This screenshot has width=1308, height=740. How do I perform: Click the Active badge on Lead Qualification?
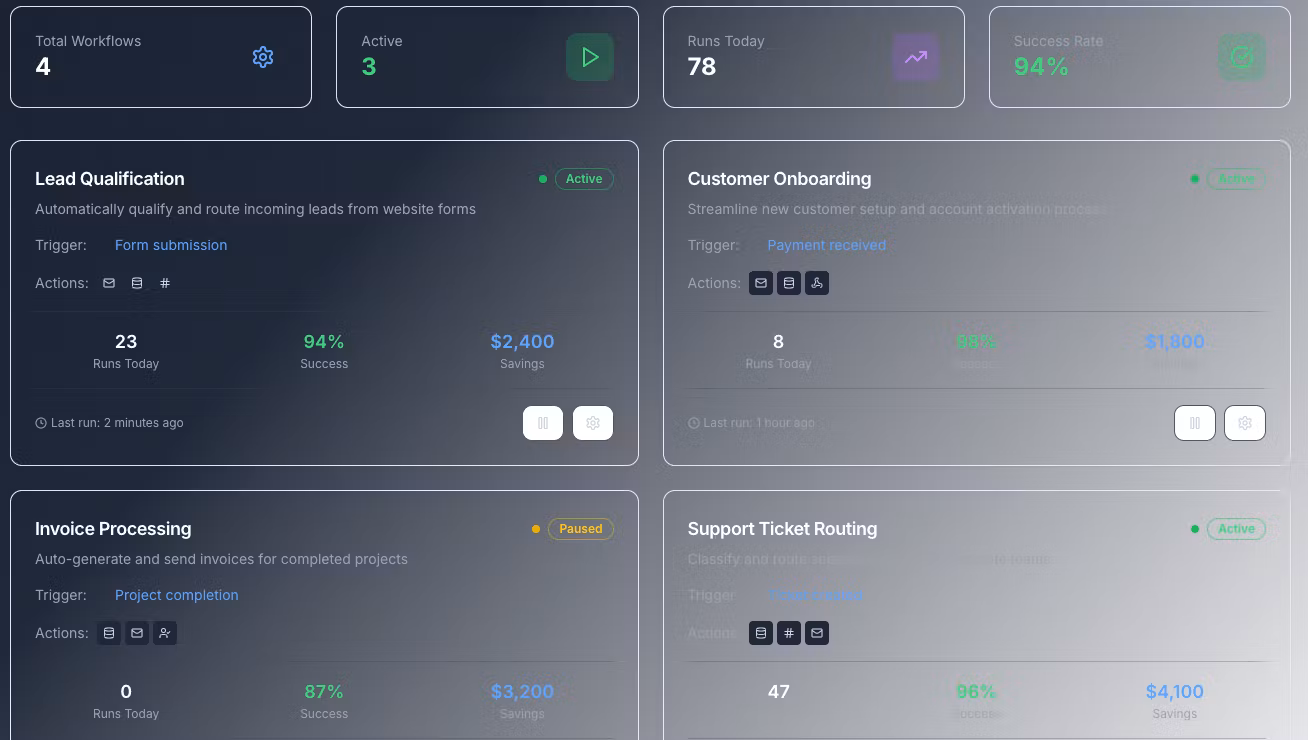583,179
